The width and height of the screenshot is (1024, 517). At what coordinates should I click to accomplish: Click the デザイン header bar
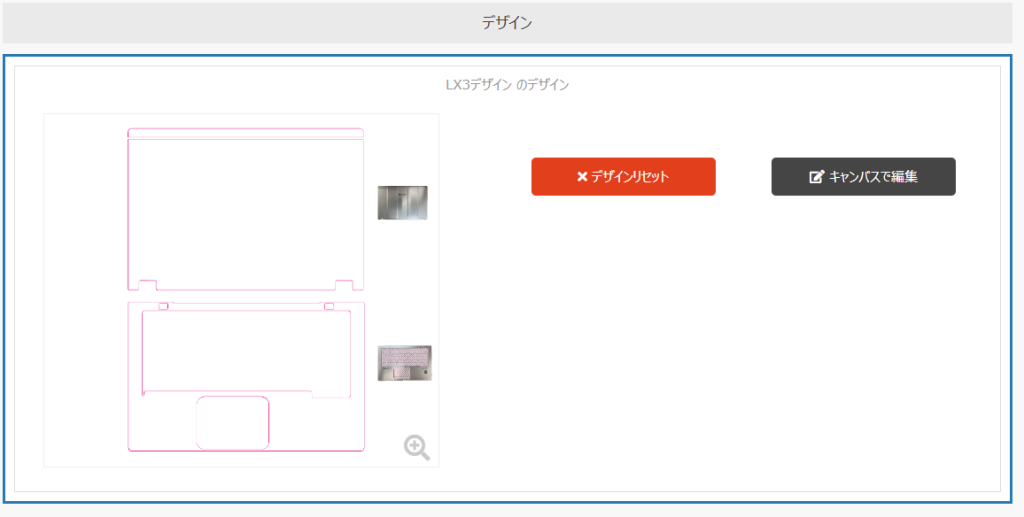tap(507, 23)
